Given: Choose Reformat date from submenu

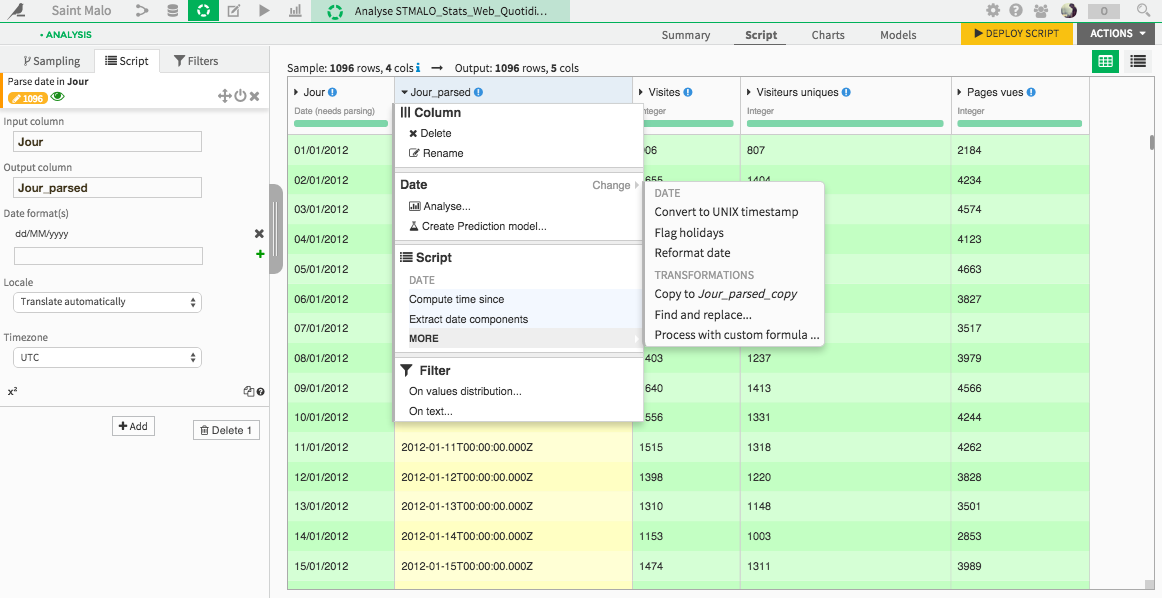Looking at the screenshot, I should (x=692, y=253).
